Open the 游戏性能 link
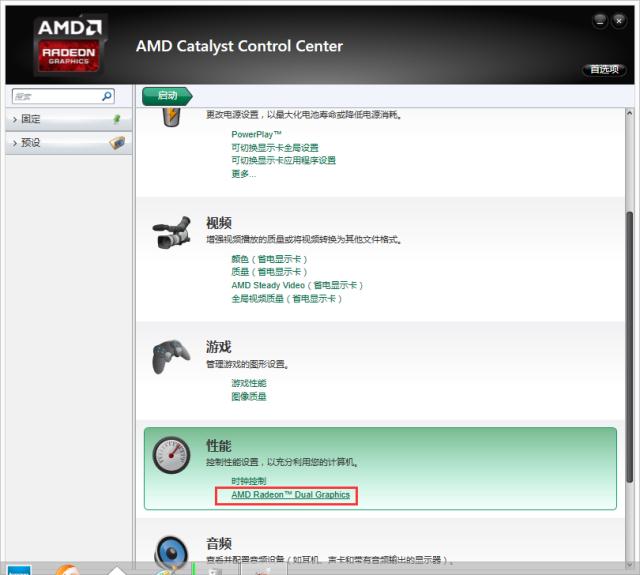Viewport: 640px width, 575px height. tap(249, 383)
